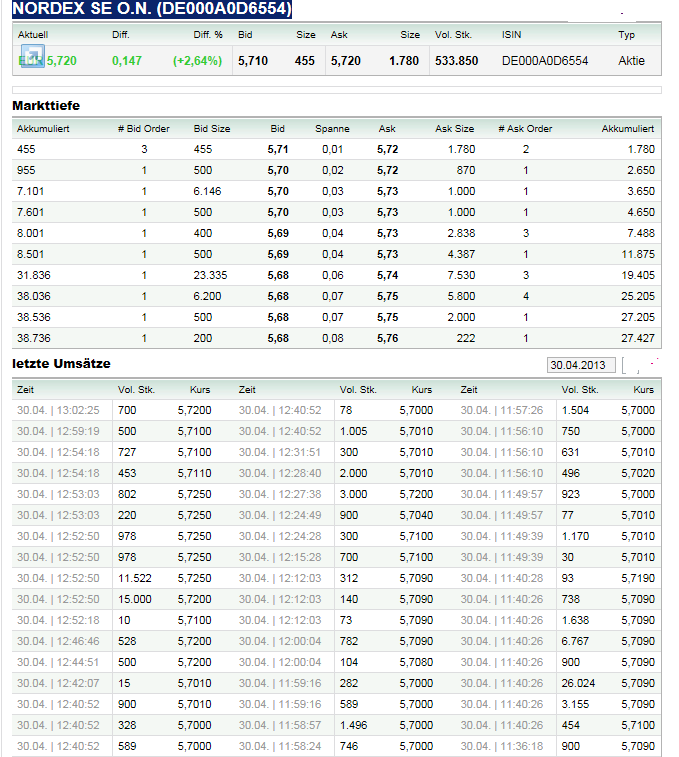Click the volume value 533.850
The width and height of the screenshot is (679, 757).
pos(456,61)
